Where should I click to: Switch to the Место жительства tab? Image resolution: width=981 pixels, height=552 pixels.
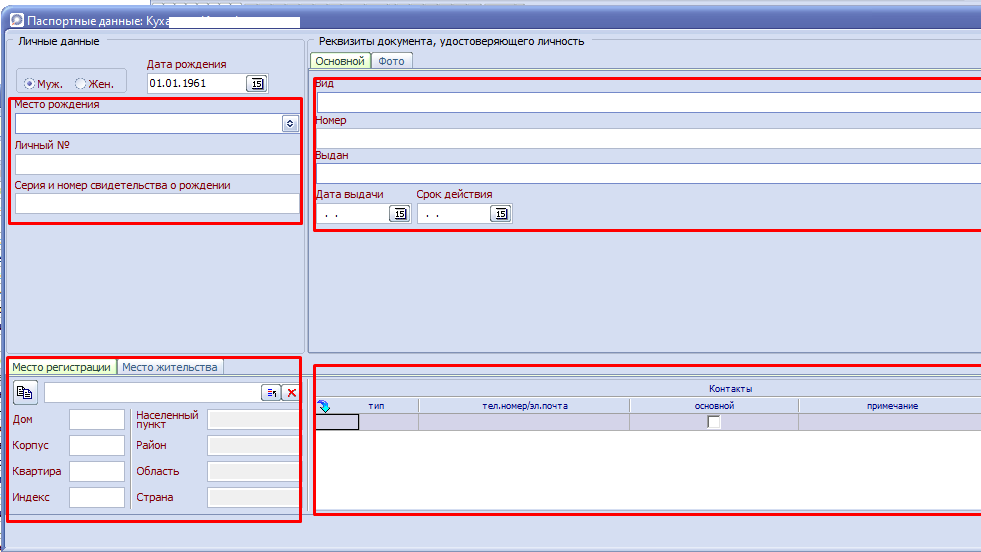tap(169, 367)
